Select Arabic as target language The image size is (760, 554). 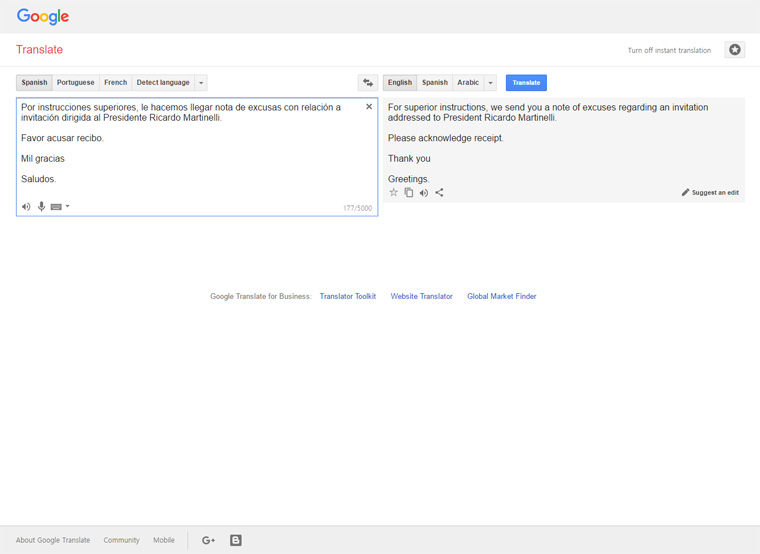tap(468, 82)
